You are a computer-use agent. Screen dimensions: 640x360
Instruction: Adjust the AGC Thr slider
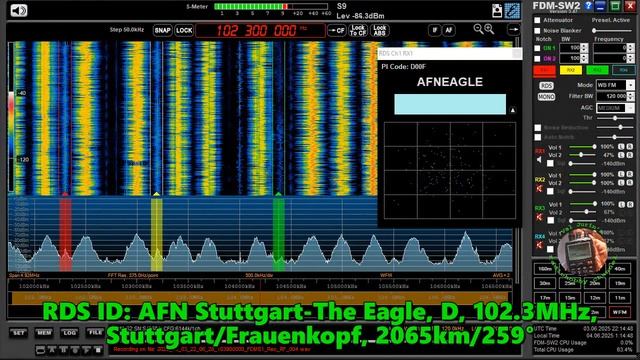[616, 118]
